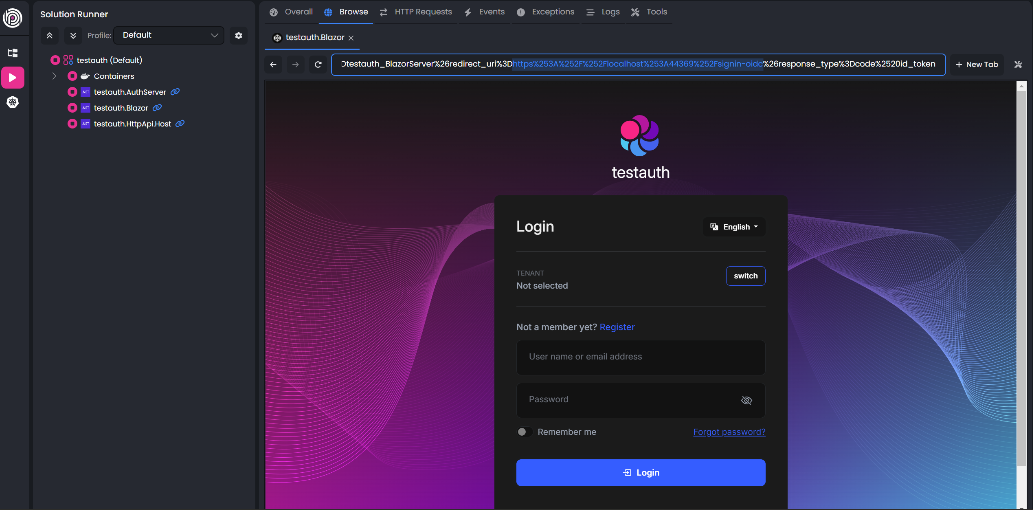Image resolution: width=1033 pixels, height=510 pixels.
Task: Switch to the HTTP Requests tab
Action: pos(415,12)
